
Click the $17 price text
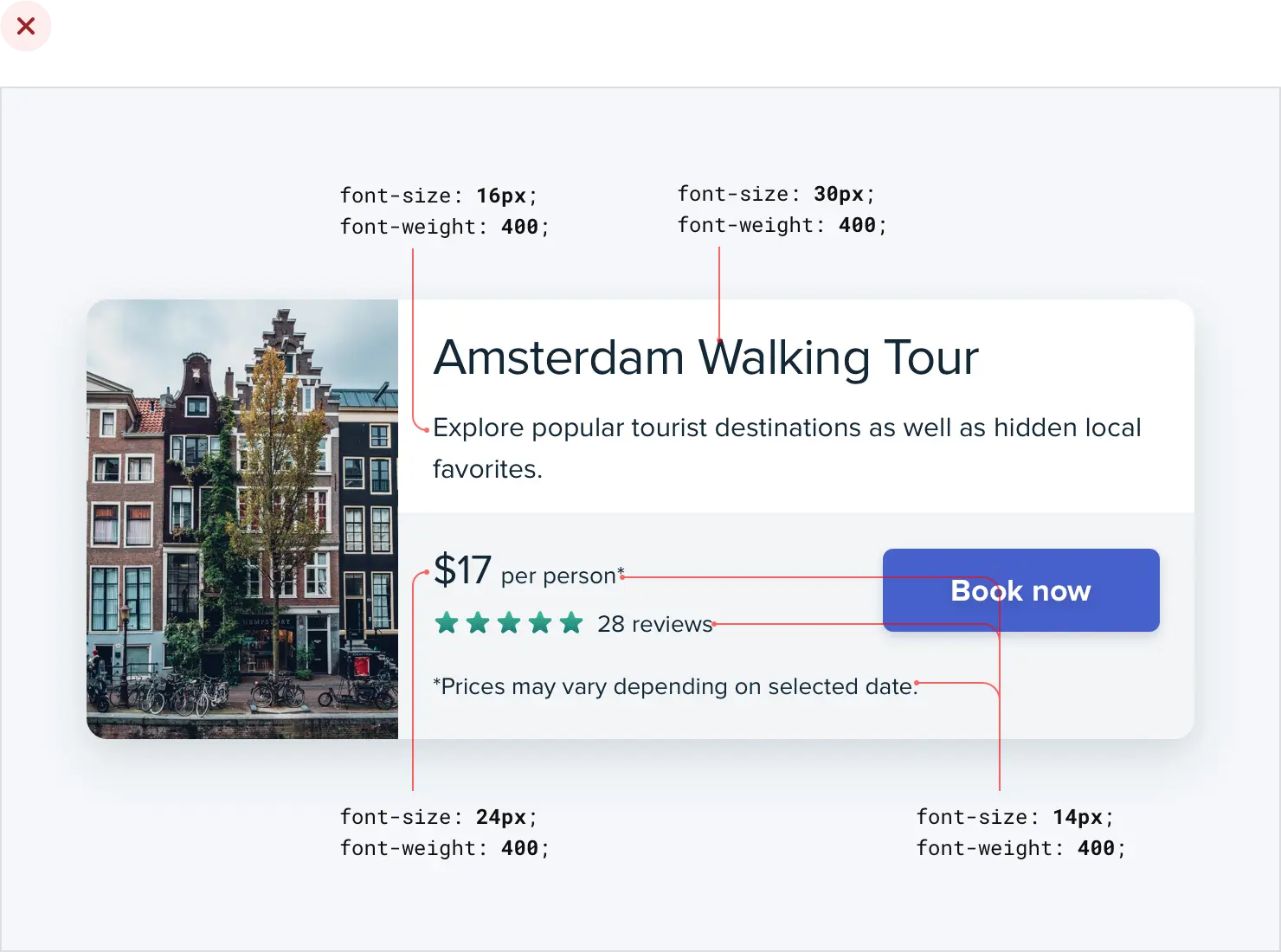(462, 570)
